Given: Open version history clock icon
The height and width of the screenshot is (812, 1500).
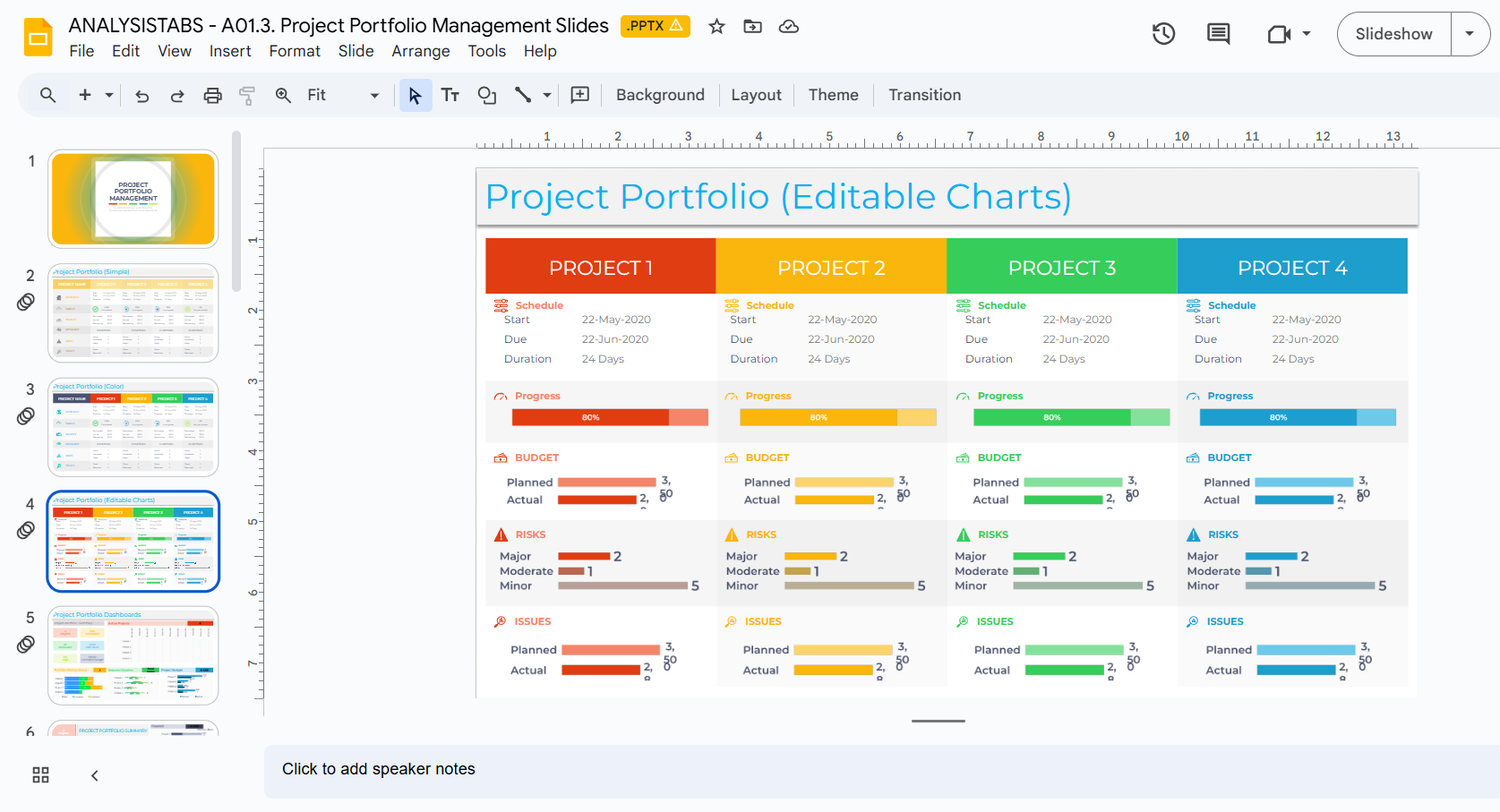Looking at the screenshot, I should [x=1163, y=34].
